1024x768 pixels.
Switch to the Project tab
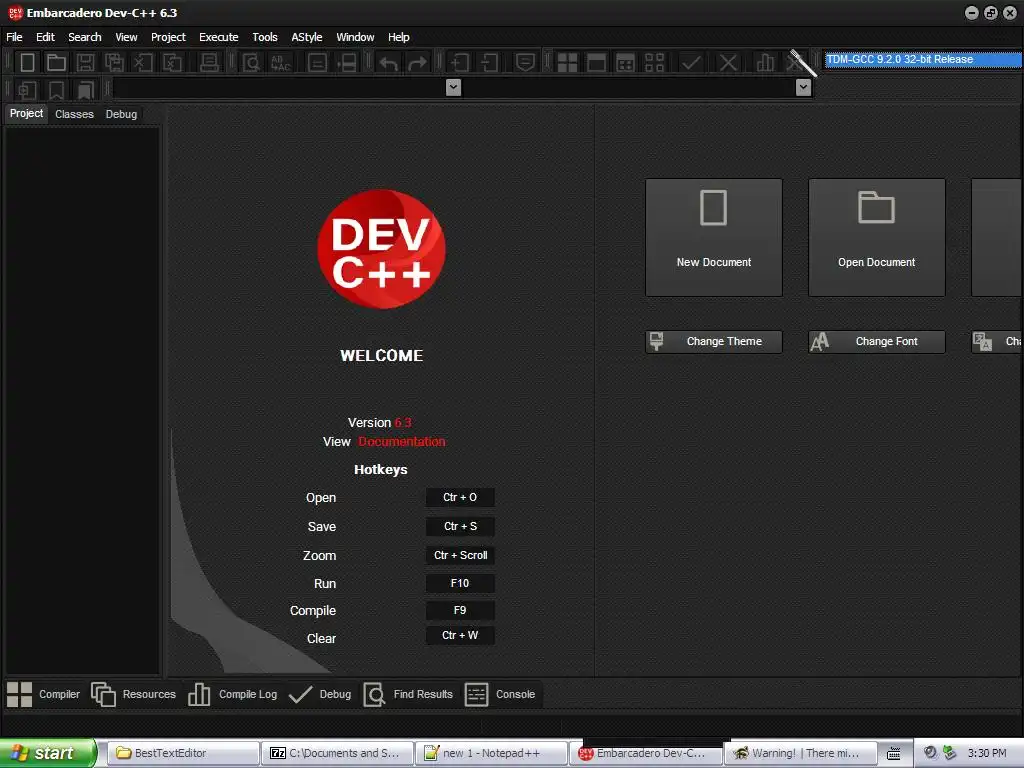(x=26, y=114)
